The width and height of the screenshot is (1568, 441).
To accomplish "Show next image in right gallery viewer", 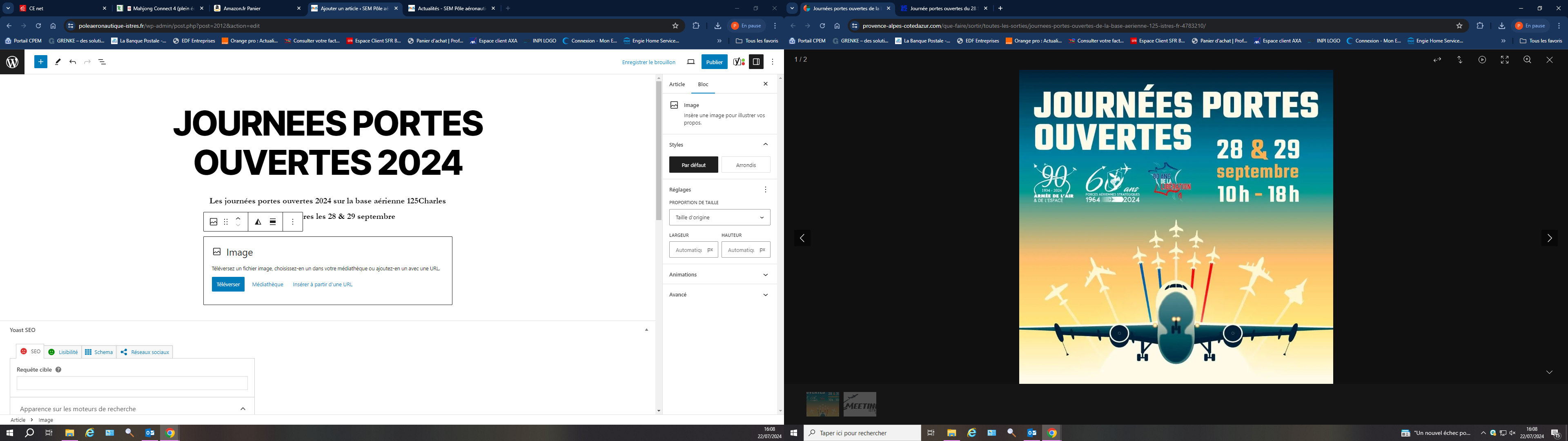I will tap(1549, 238).
